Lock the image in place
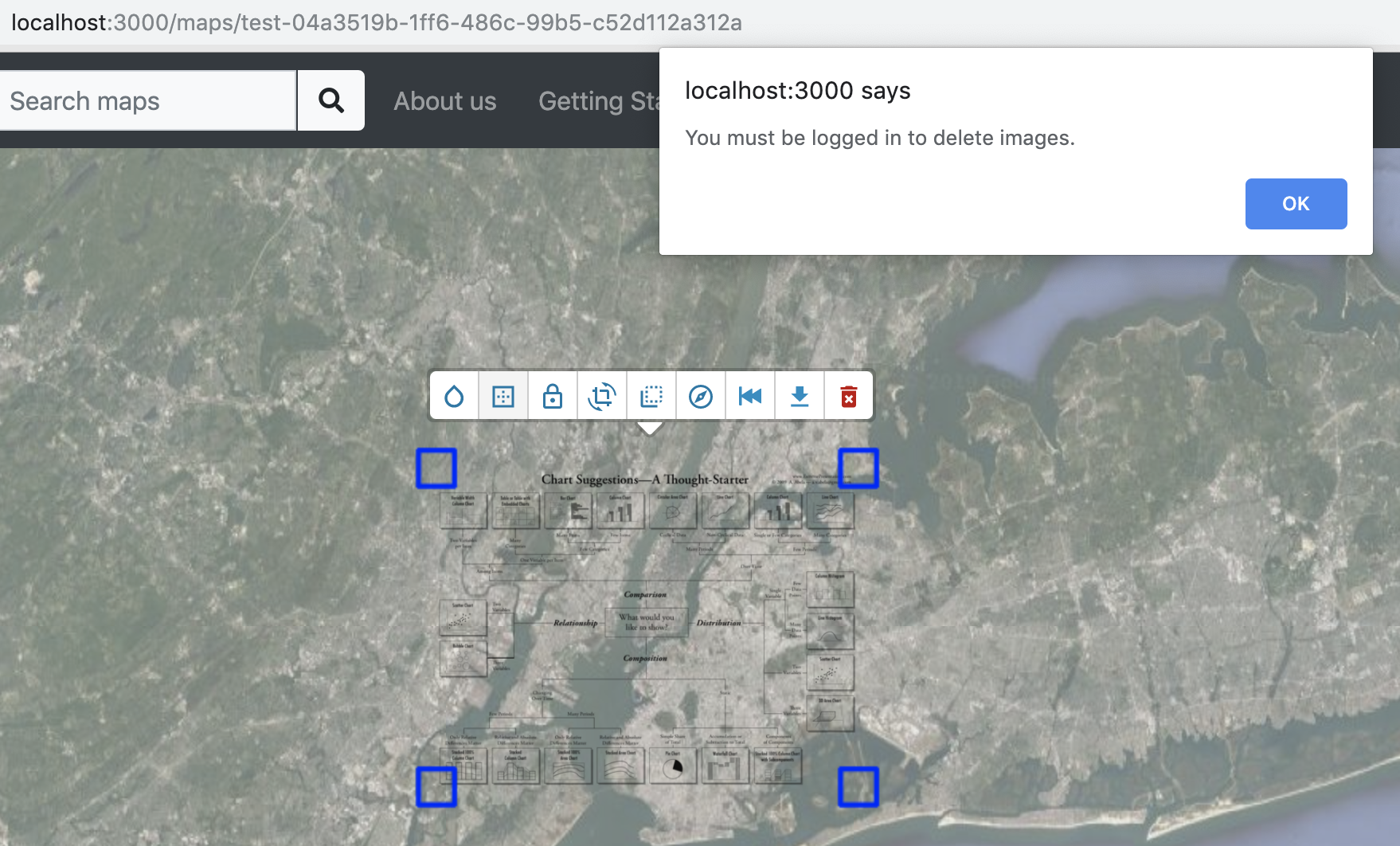Screen dimensions: 1400x846 point(553,395)
